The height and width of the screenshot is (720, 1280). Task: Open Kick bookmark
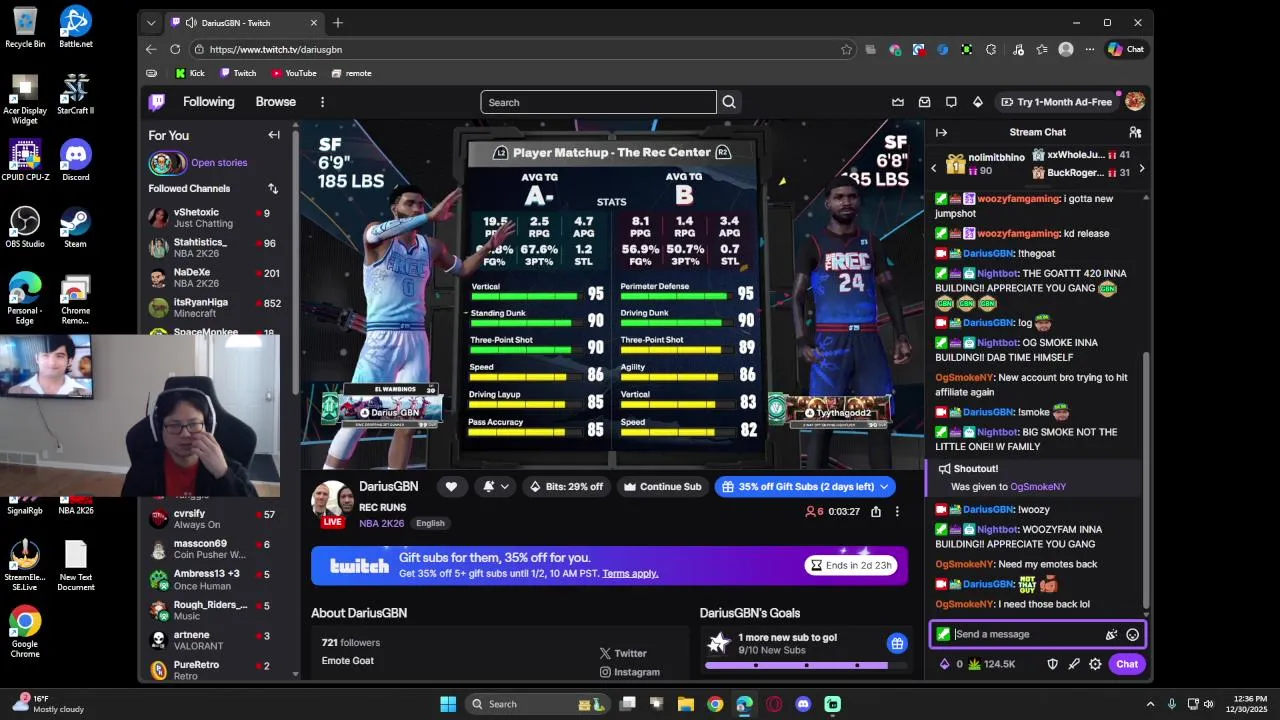point(189,73)
